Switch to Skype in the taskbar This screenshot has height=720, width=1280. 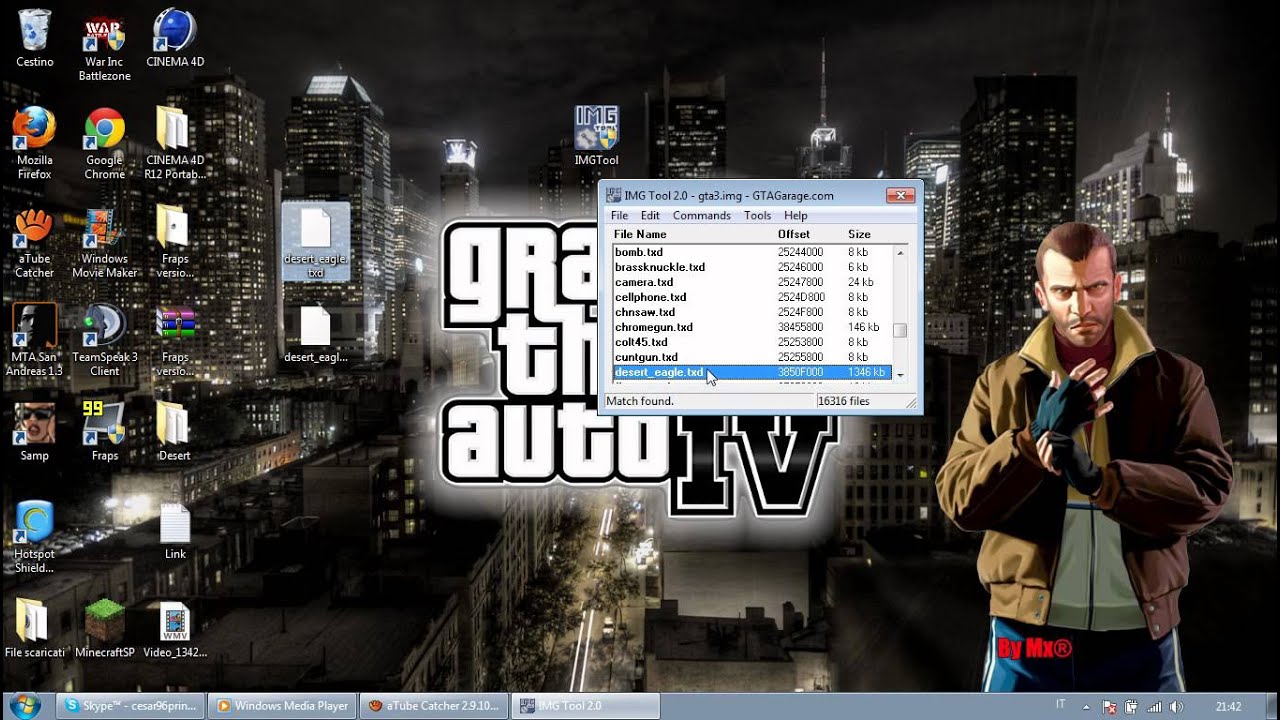click(x=130, y=706)
